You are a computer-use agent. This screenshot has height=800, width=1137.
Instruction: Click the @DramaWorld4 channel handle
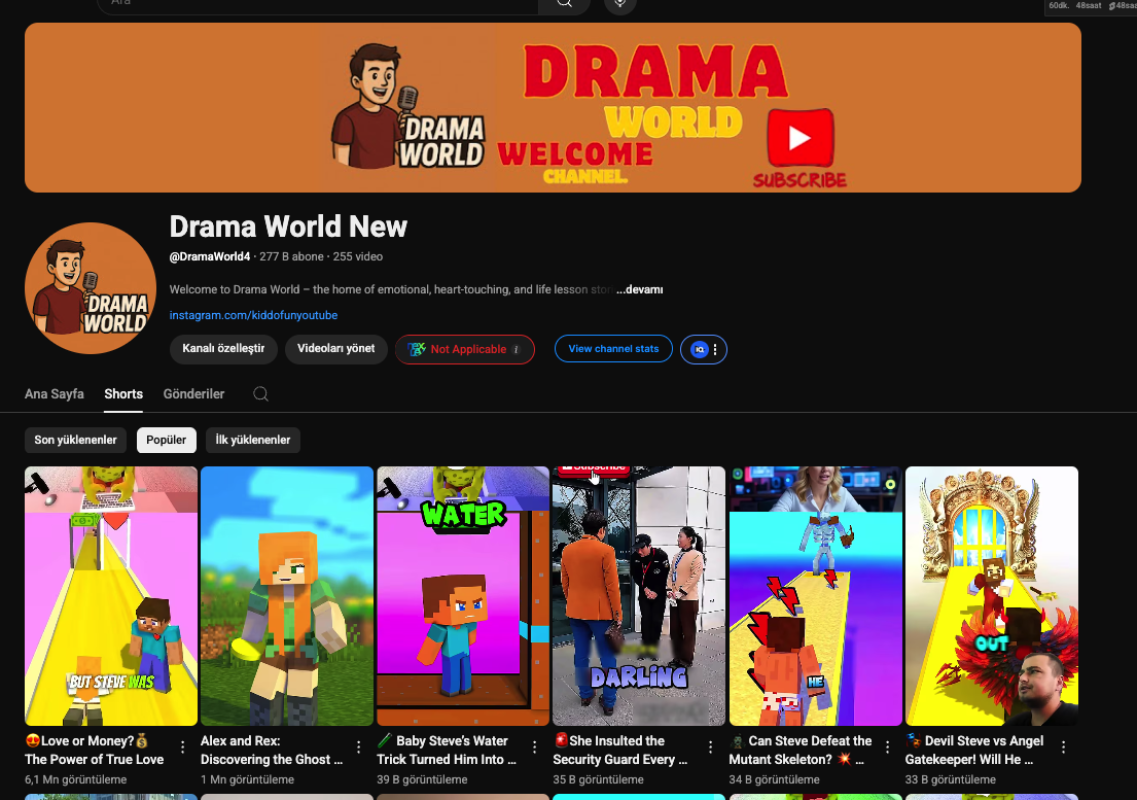[210, 257]
